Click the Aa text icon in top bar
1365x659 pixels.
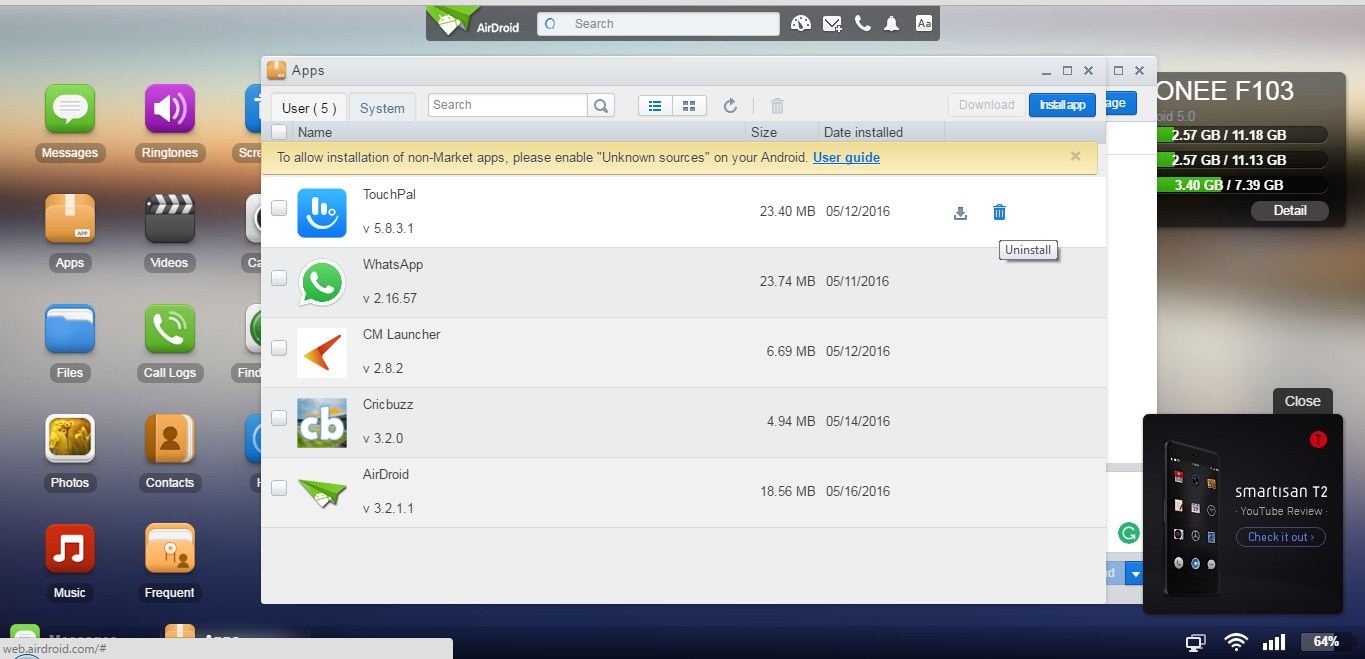point(923,24)
